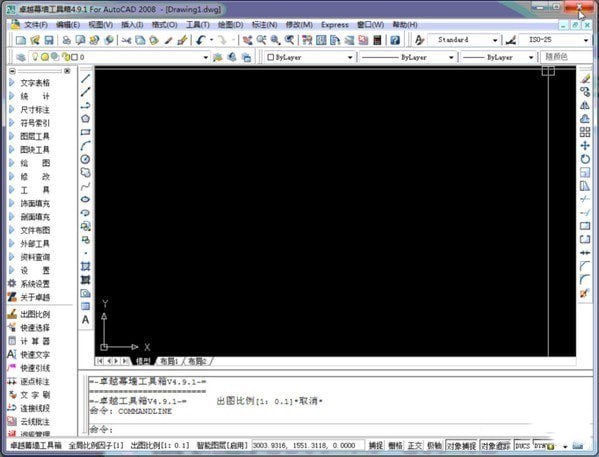The image size is (599, 457).
Task: Open the 计算器 tool
Action: [x=29, y=341]
